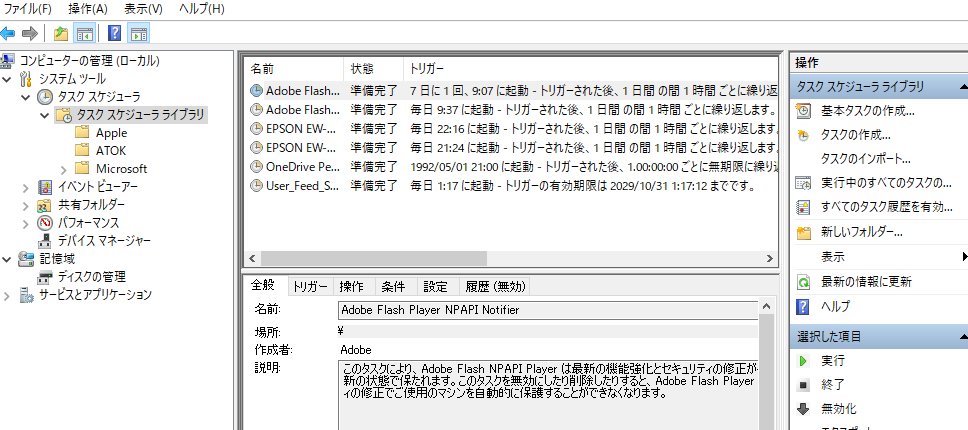Click the 共有フォルダー icon
The width and height of the screenshot is (968, 430).
45,205
